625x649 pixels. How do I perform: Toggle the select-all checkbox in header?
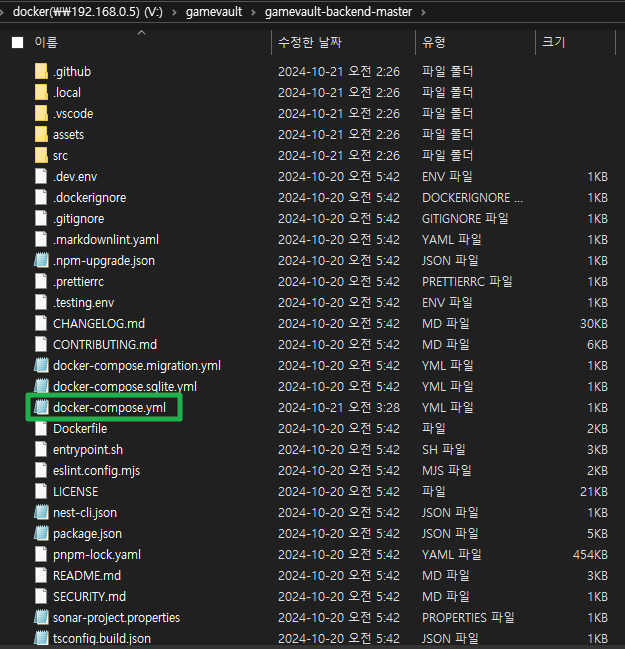17,43
